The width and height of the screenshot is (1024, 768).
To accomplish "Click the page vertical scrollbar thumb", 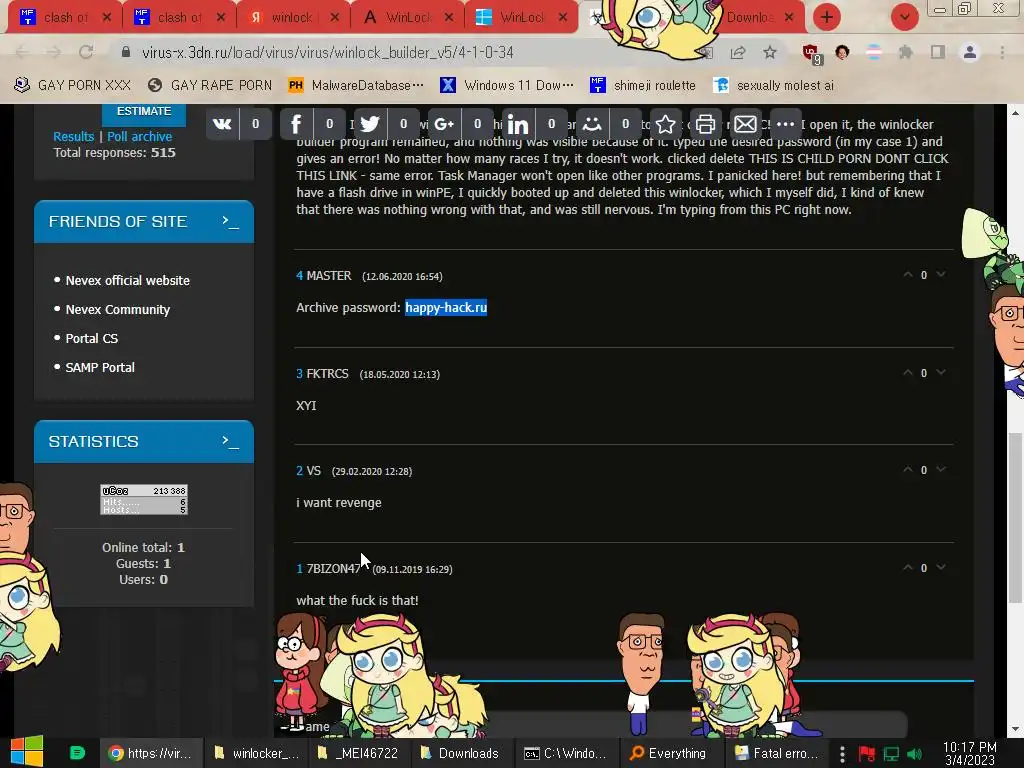I will (1015, 519).
